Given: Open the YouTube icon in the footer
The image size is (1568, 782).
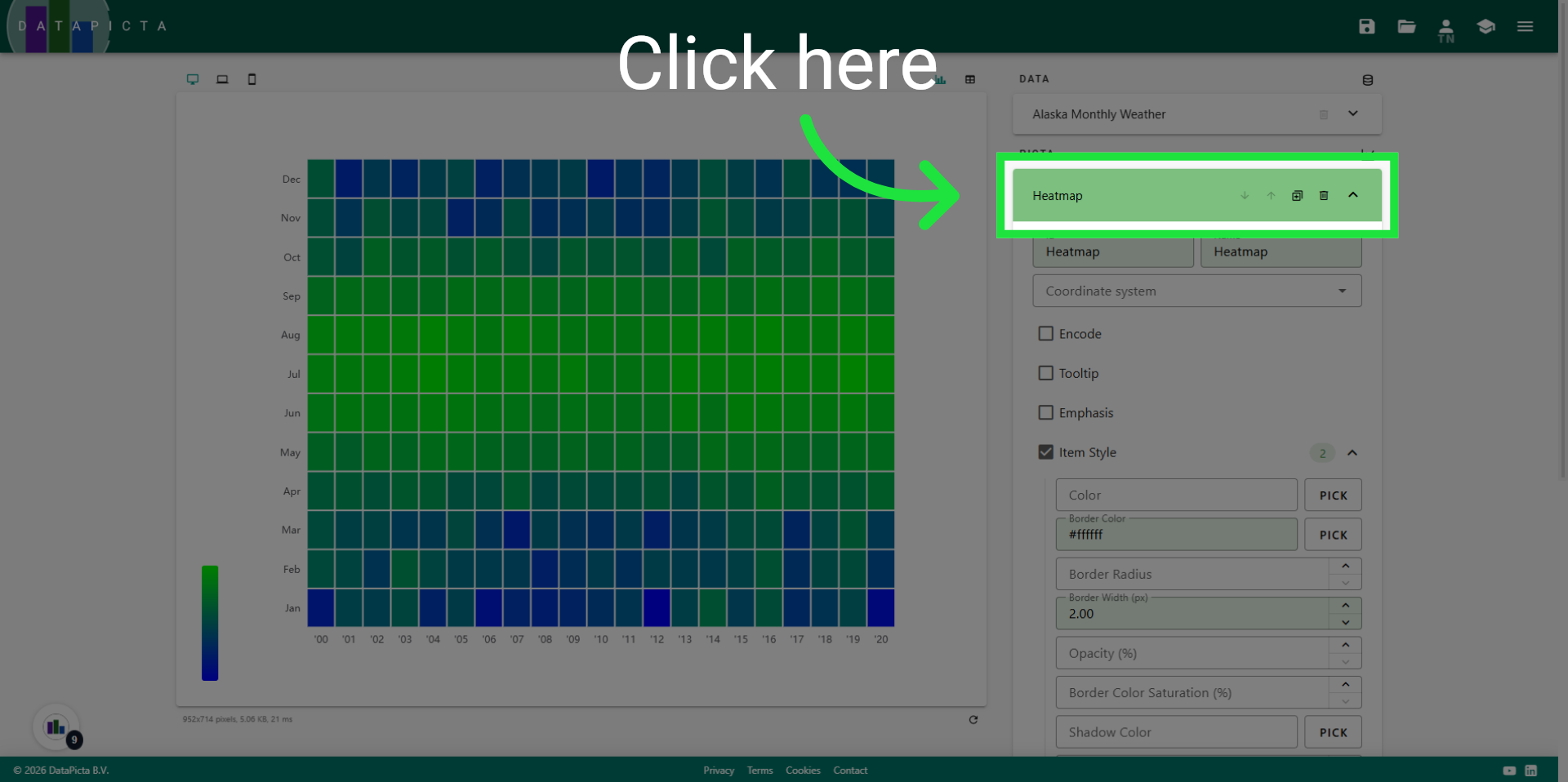Looking at the screenshot, I should pos(1509,770).
